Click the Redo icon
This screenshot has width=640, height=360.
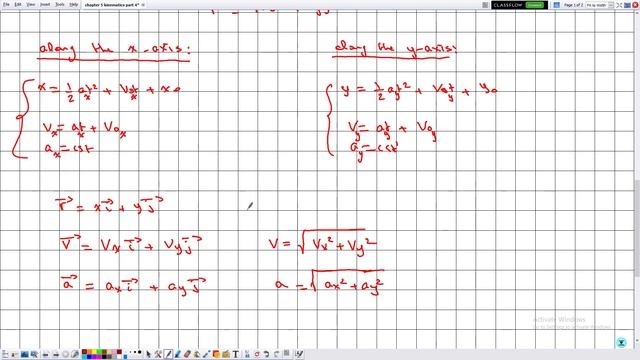pyautogui.click(x=276, y=354)
